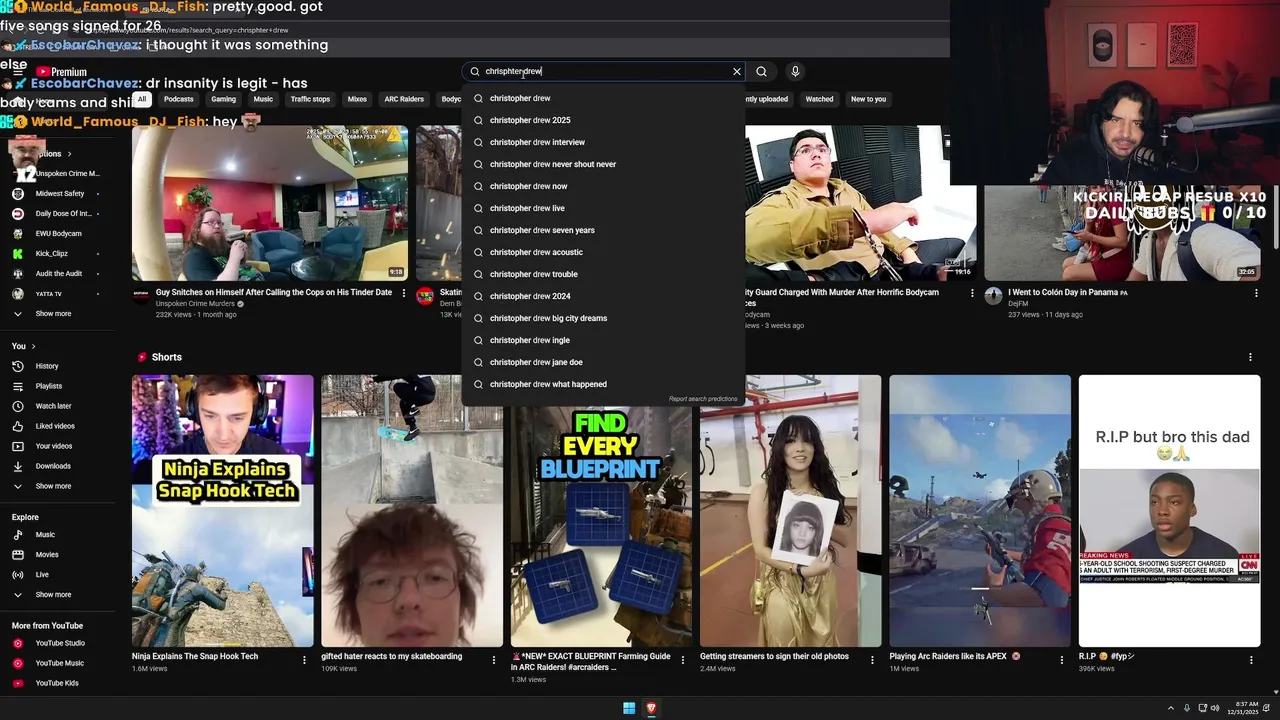Open Playlists in the sidebar
Image resolution: width=1280 pixels, height=720 pixels.
48,386
